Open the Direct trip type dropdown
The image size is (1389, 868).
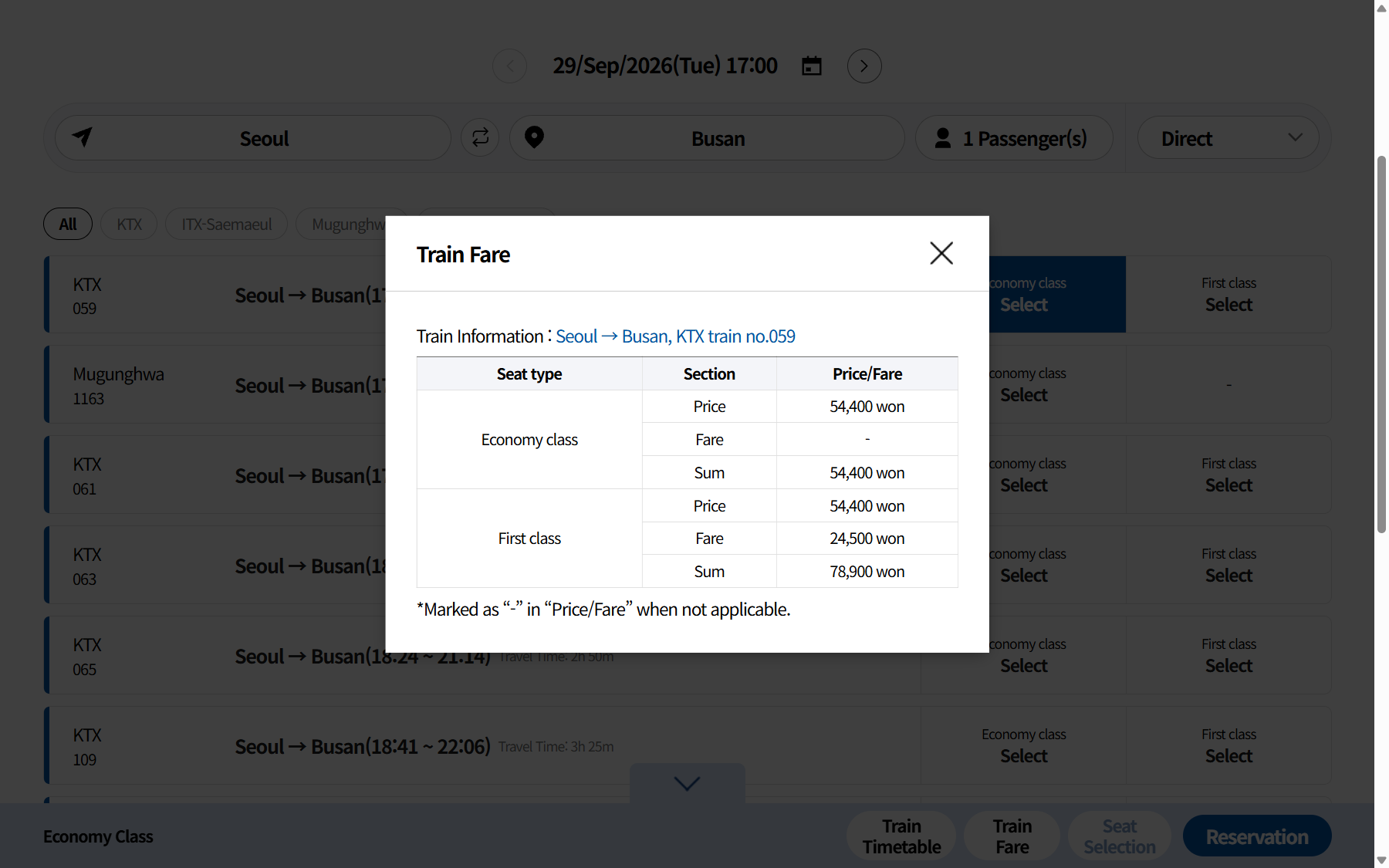[x=1228, y=138]
